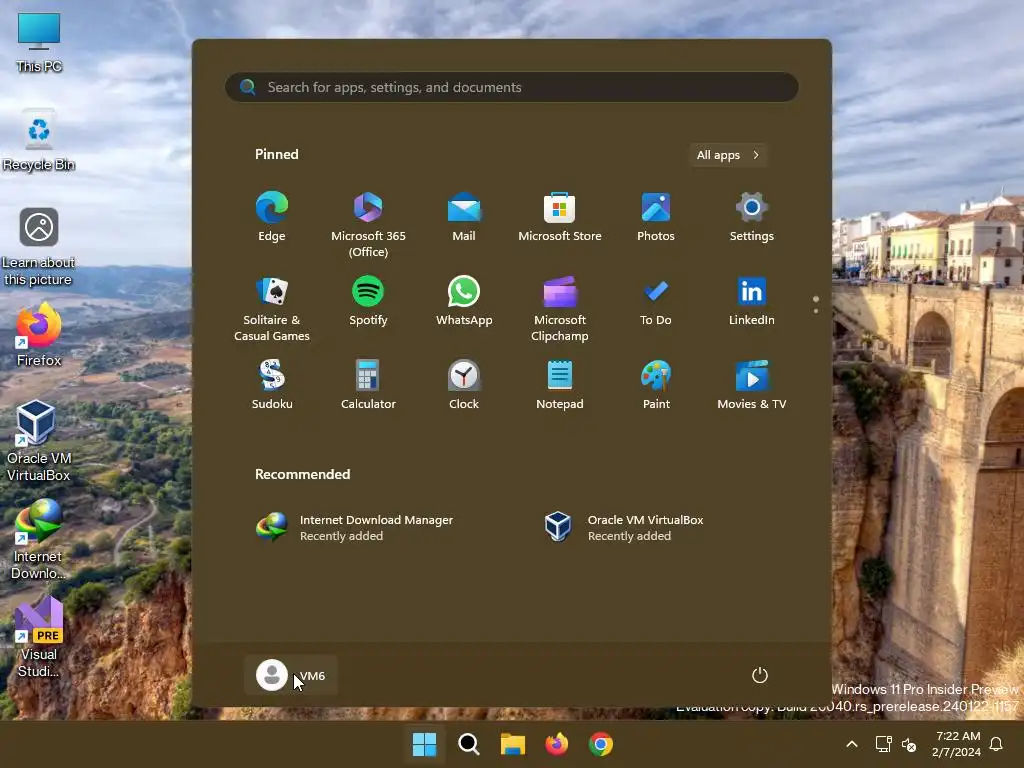Click Learn about this picture icon
This screenshot has height=768, width=1024.
click(x=39, y=247)
